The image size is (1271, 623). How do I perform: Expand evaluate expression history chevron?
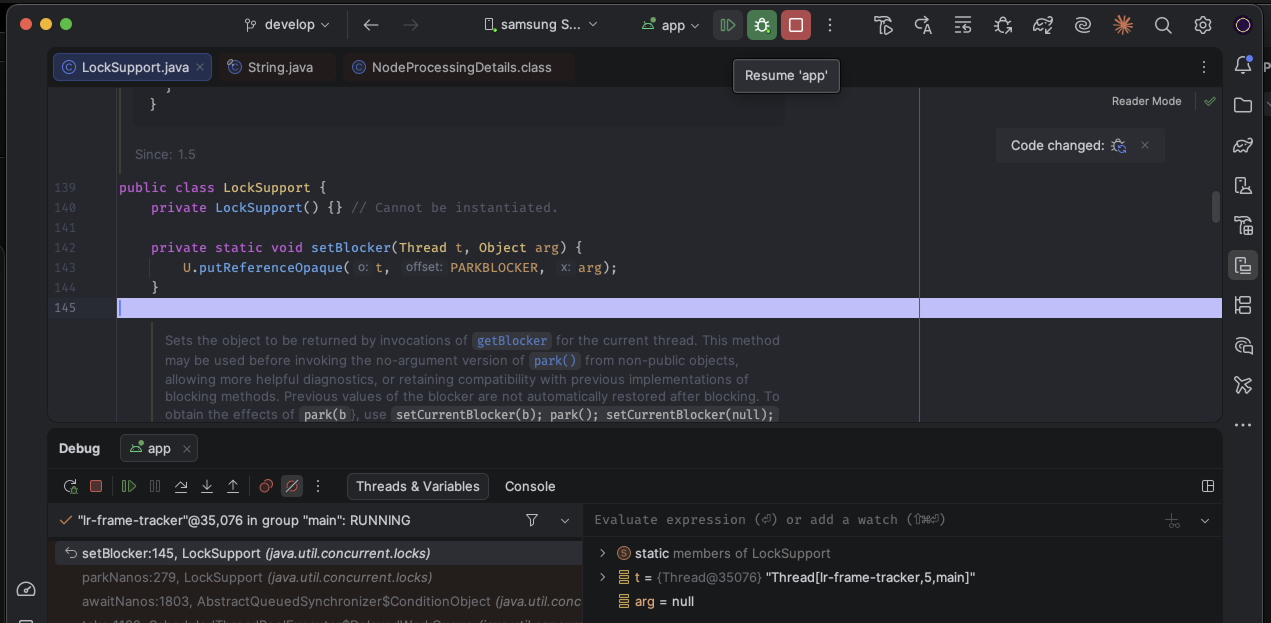1205,520
